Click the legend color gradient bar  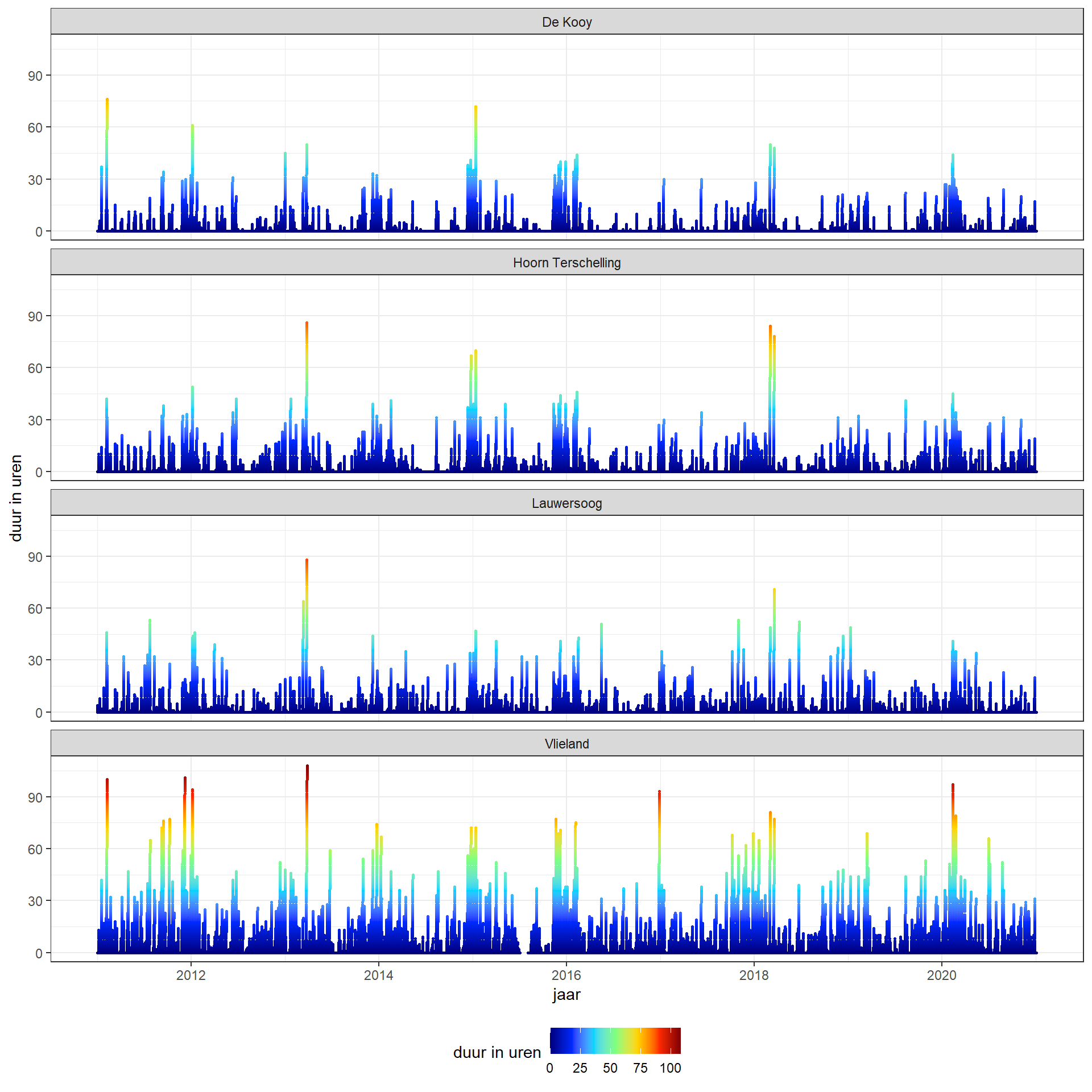pos(615,1041)
